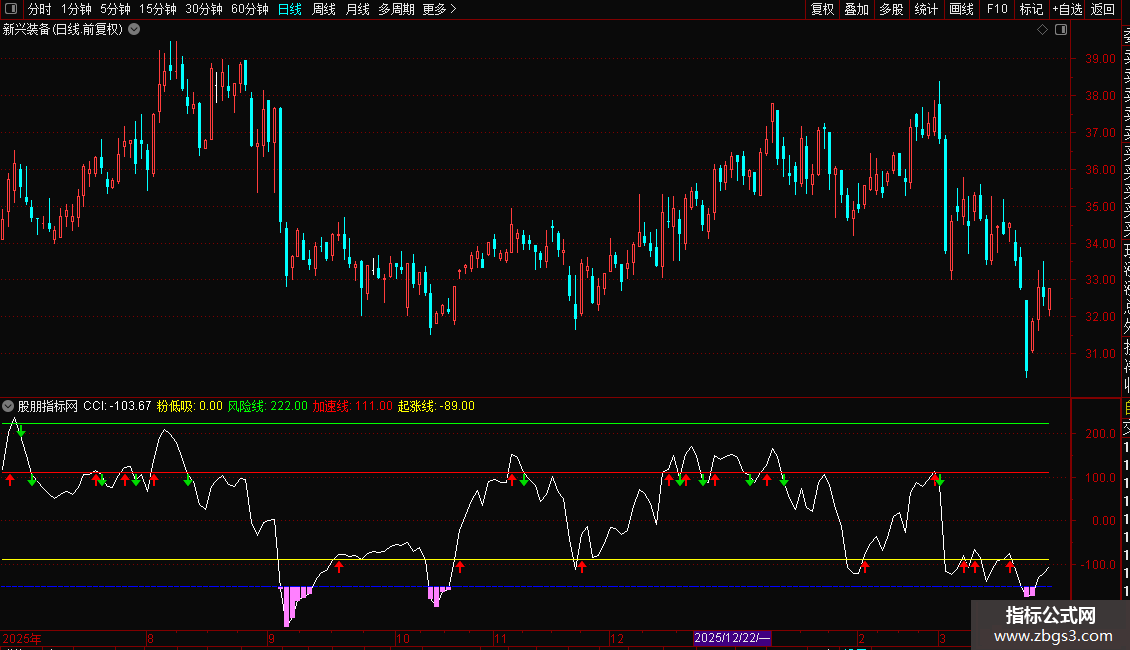1130x650 pixels.
Task: Click month 8 on the time axis
Action: (150, 638)
